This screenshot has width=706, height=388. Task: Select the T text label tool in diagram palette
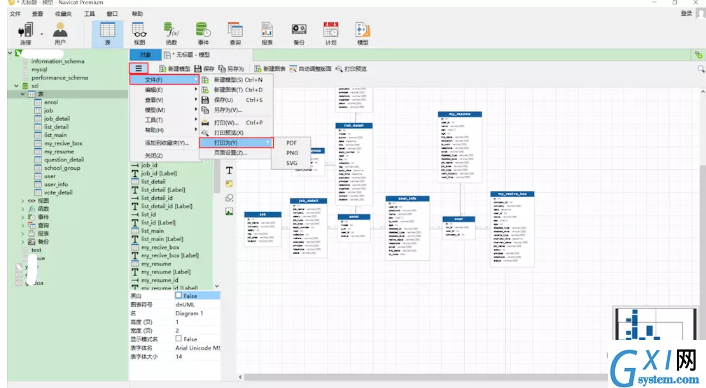point(229,171)
